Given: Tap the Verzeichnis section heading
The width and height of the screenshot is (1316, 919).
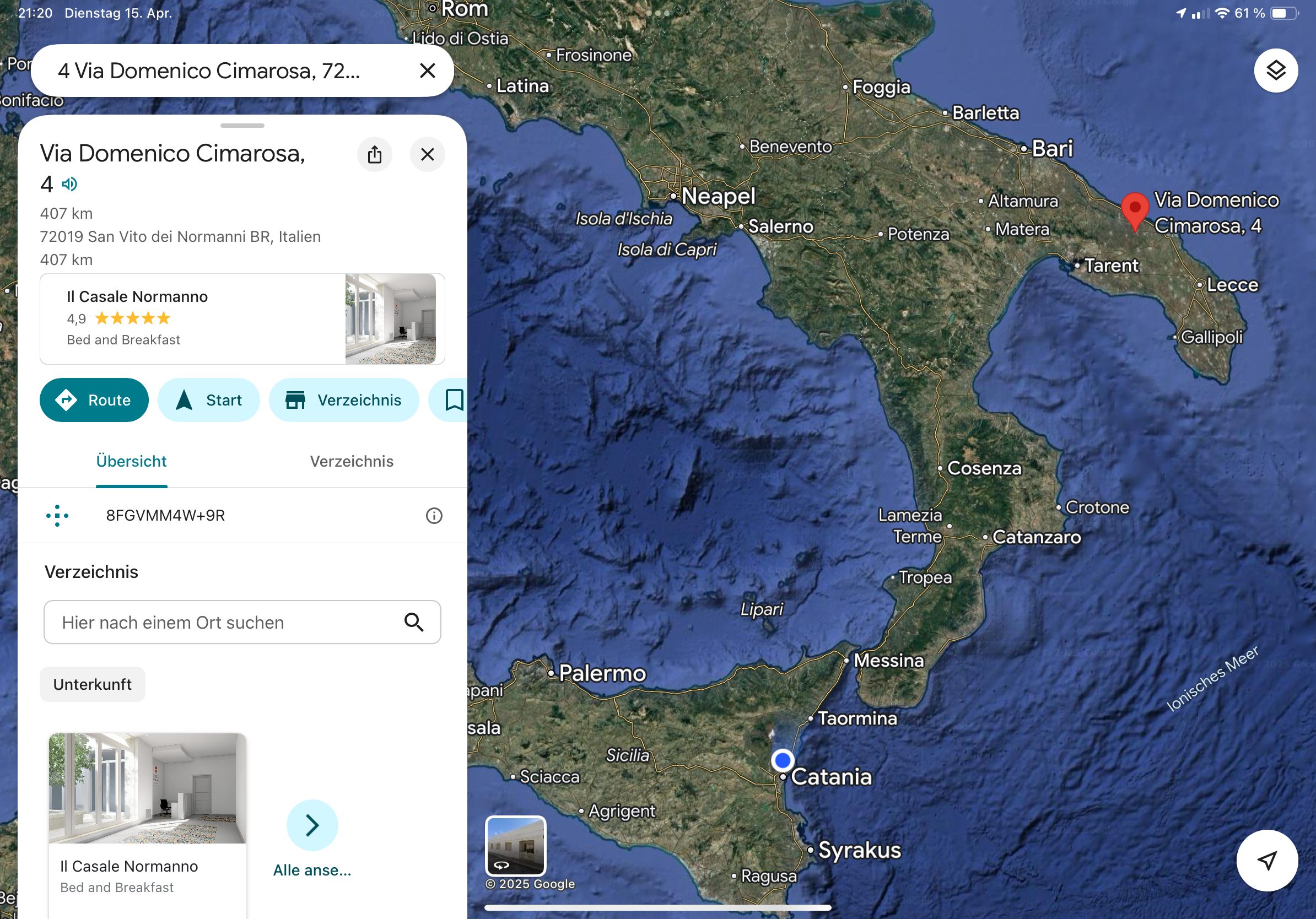Looking at the screenshot, I should 91,572.
